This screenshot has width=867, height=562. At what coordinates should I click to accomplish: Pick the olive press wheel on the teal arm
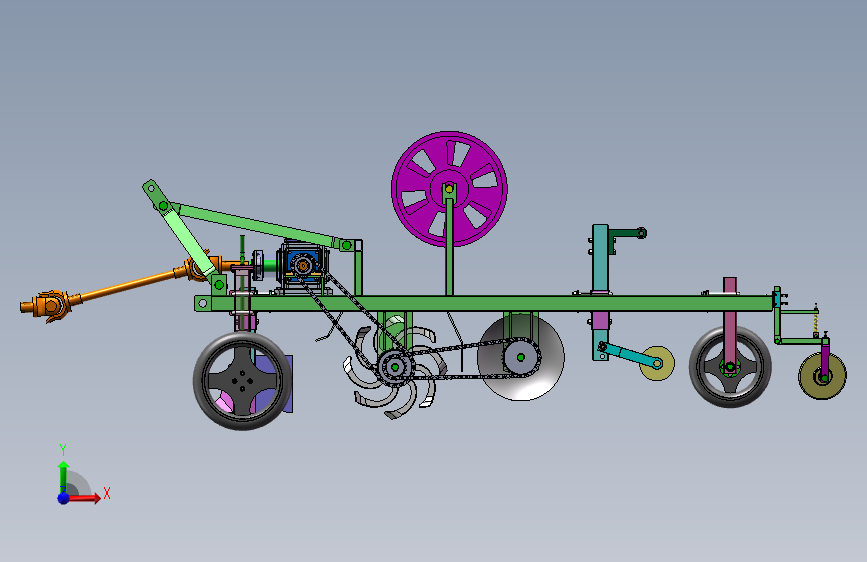658,363
